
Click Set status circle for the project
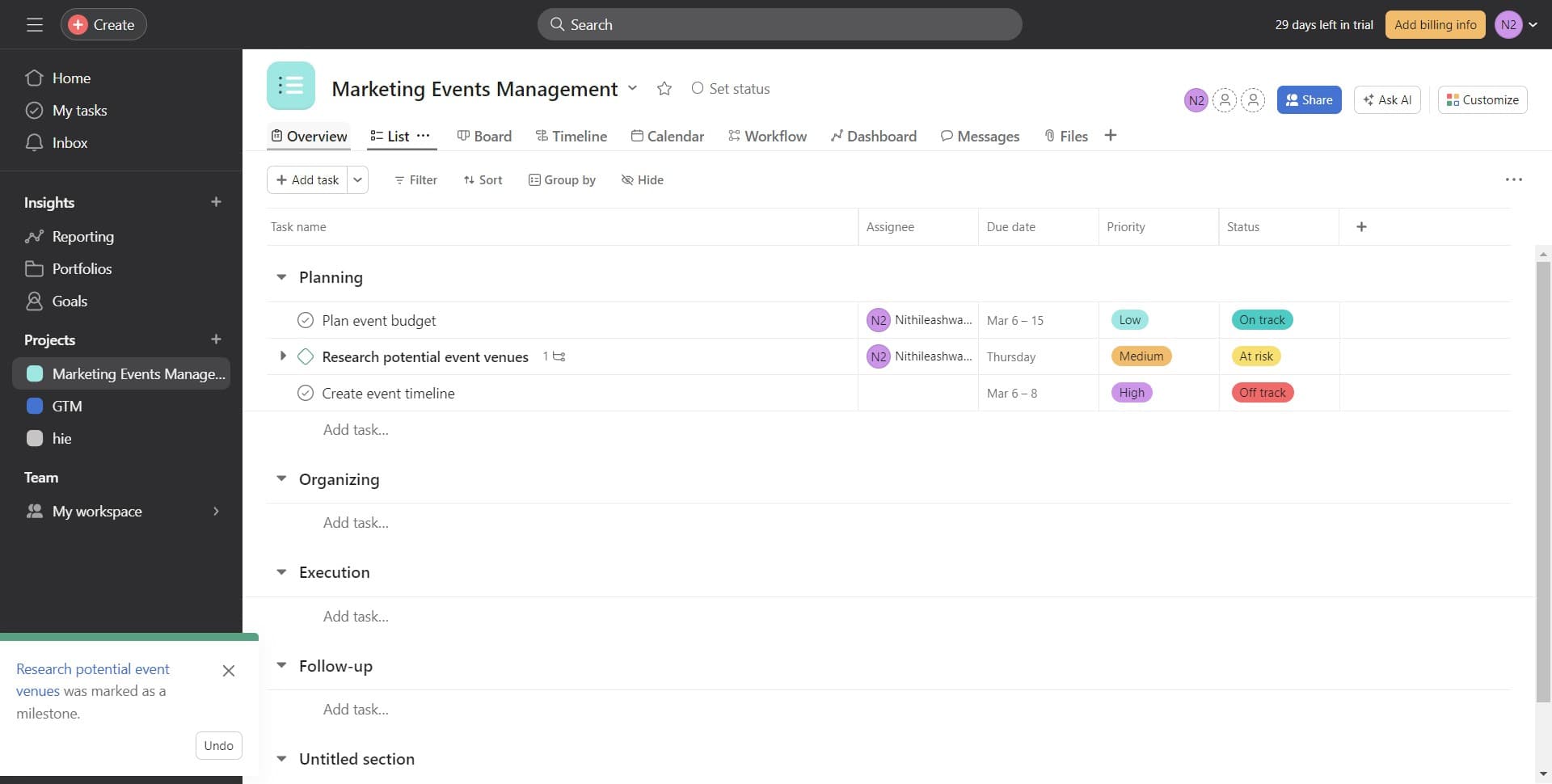[x=697, y=88]
